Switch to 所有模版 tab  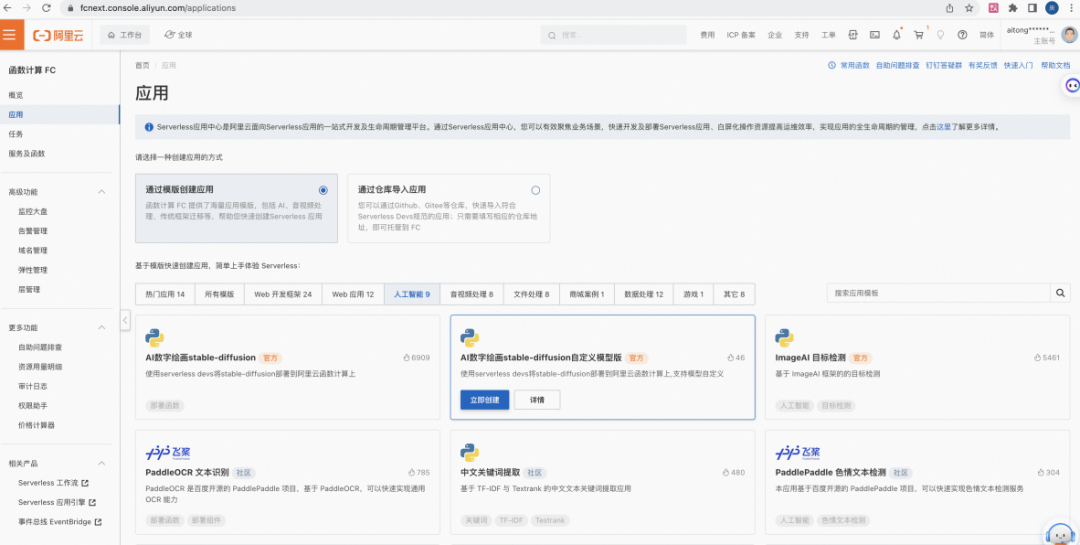click(220, 294)
